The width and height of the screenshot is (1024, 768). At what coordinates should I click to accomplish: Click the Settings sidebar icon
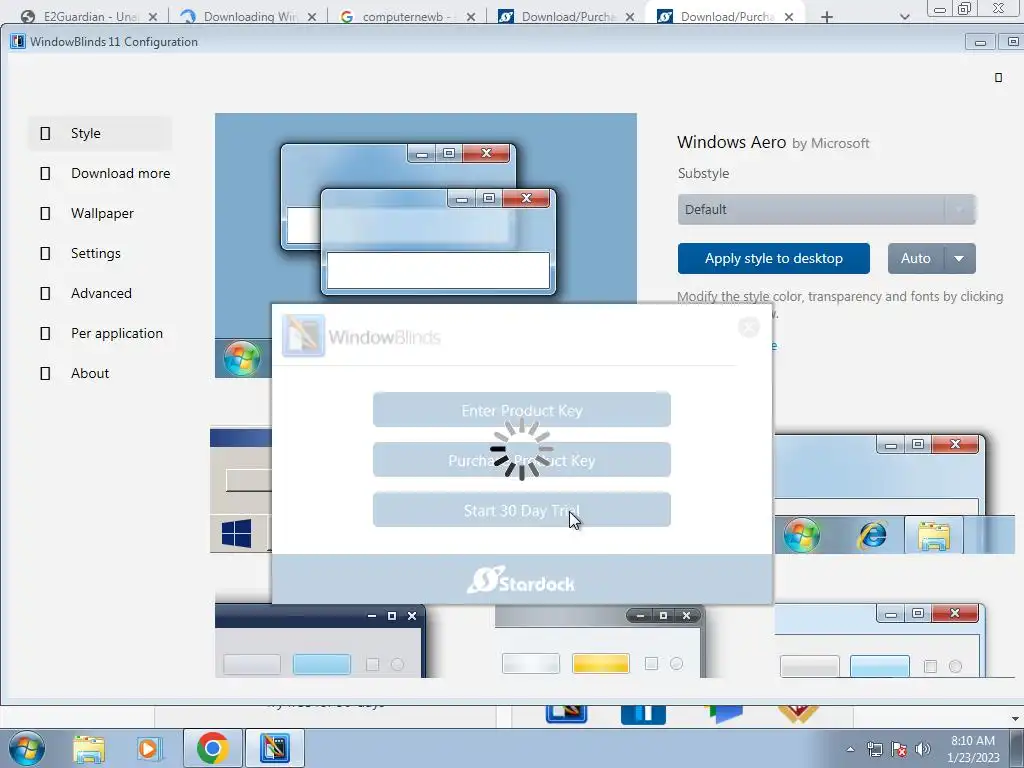(x=45, y=253)
